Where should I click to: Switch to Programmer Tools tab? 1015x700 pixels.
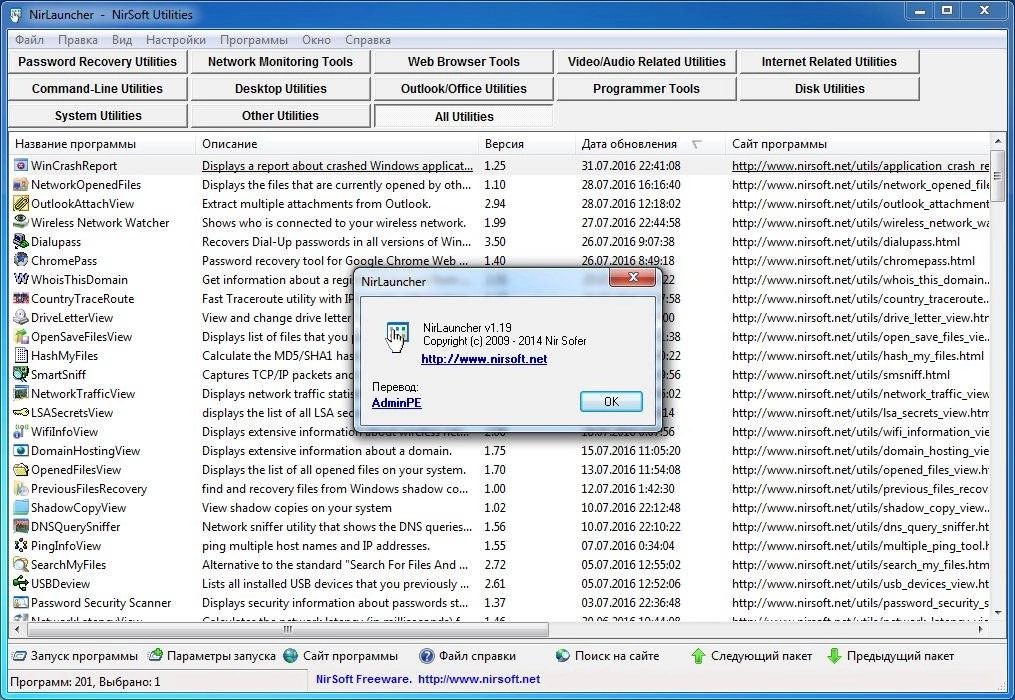coord(647,89)
